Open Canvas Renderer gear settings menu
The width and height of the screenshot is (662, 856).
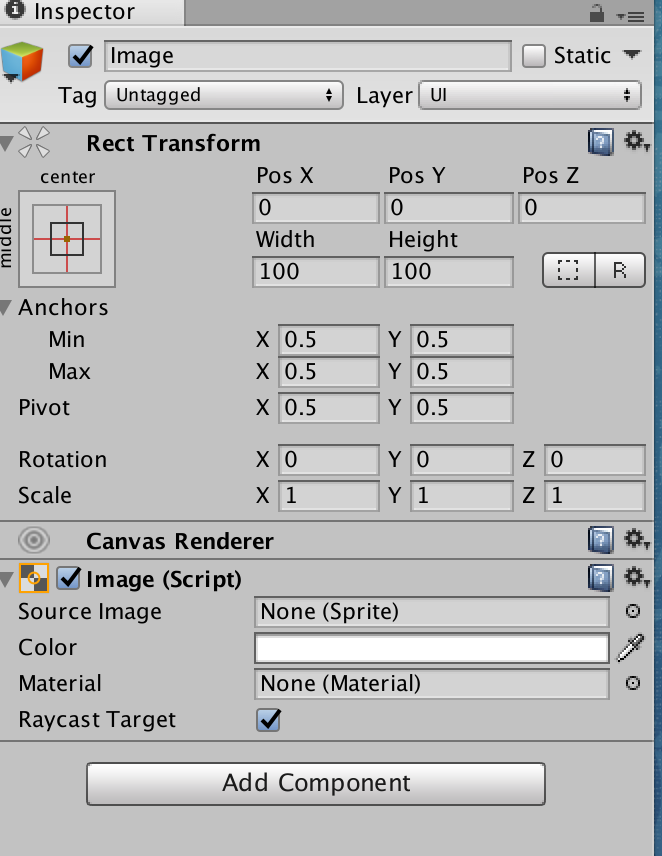pos(636,539)
